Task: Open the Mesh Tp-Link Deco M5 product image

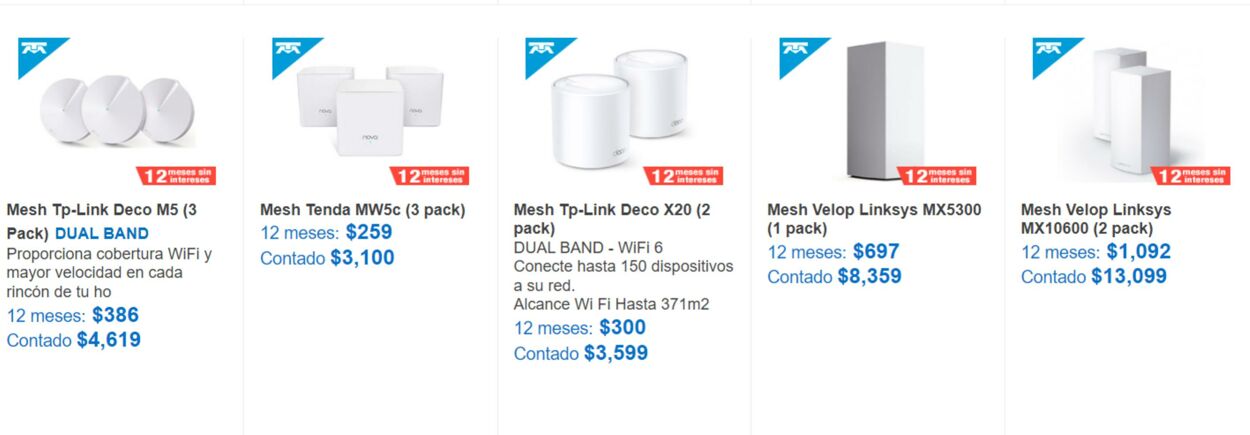Action: (x=111, y=110)
